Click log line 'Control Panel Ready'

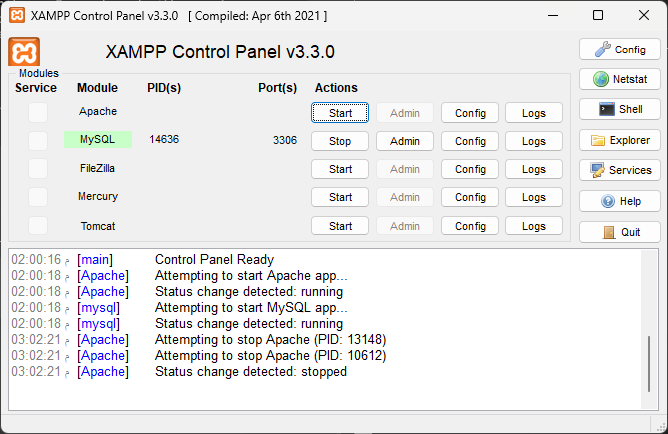(x=214, y=259)
